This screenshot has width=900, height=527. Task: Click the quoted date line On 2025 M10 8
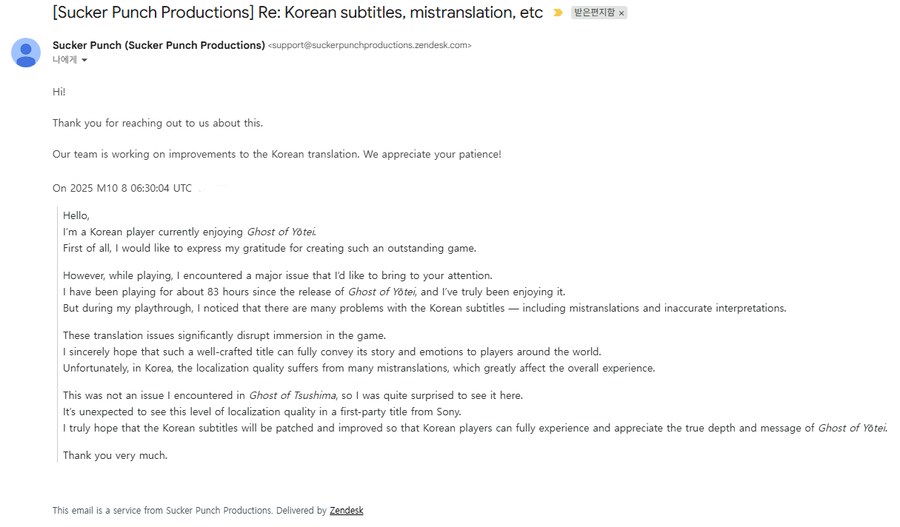point(122,188)
